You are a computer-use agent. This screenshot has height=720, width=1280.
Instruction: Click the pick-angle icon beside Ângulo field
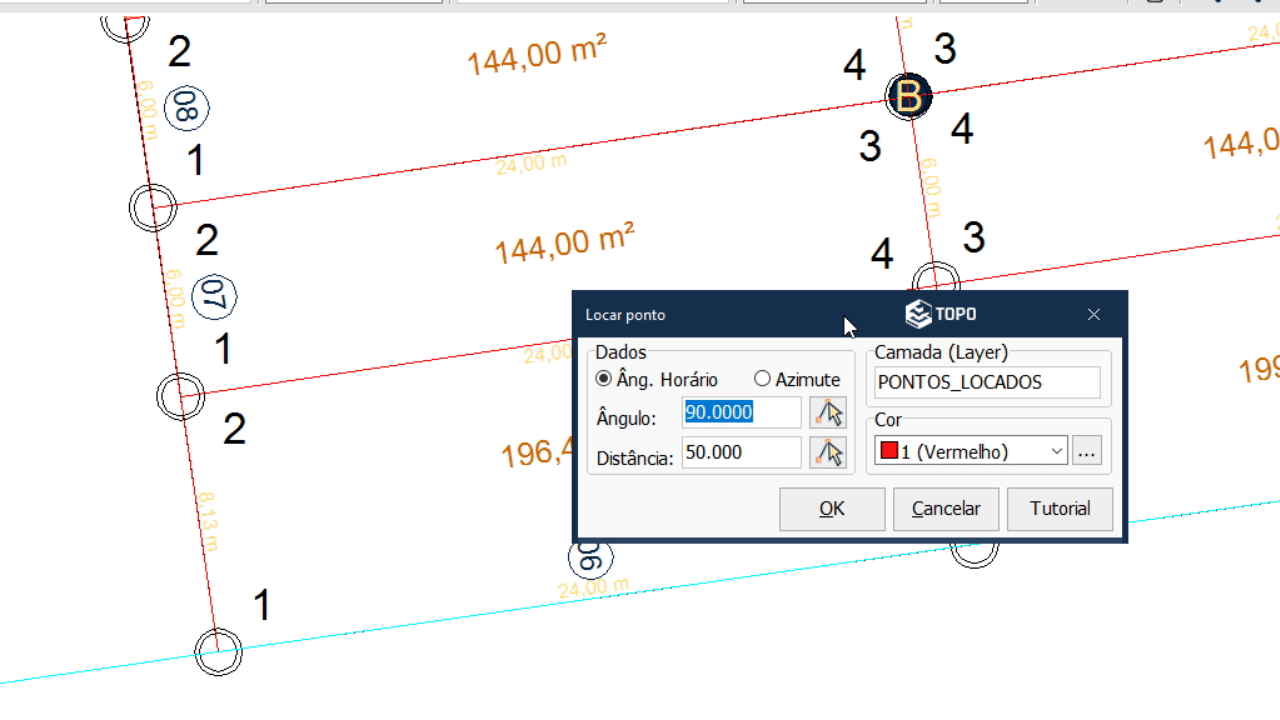pos(828,412)
